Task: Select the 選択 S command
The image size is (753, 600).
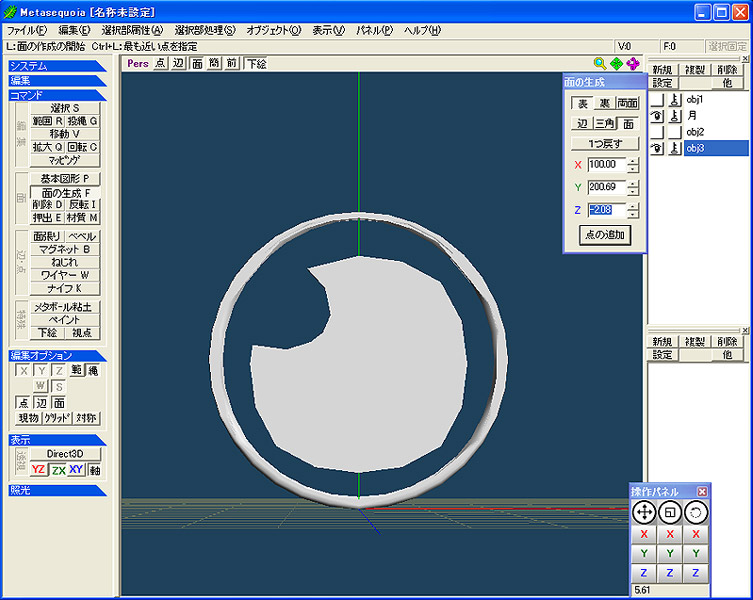Action: (65, 109)
